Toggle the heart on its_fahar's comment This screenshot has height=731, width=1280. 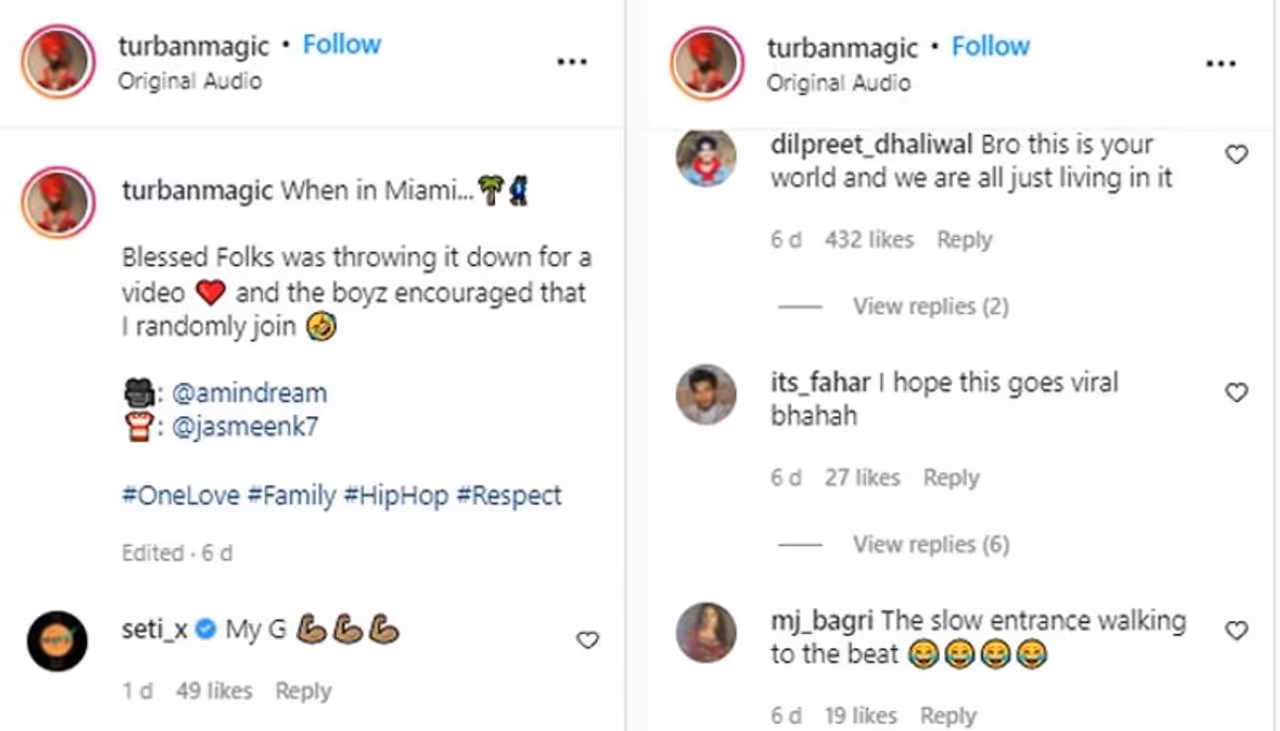1237,393
